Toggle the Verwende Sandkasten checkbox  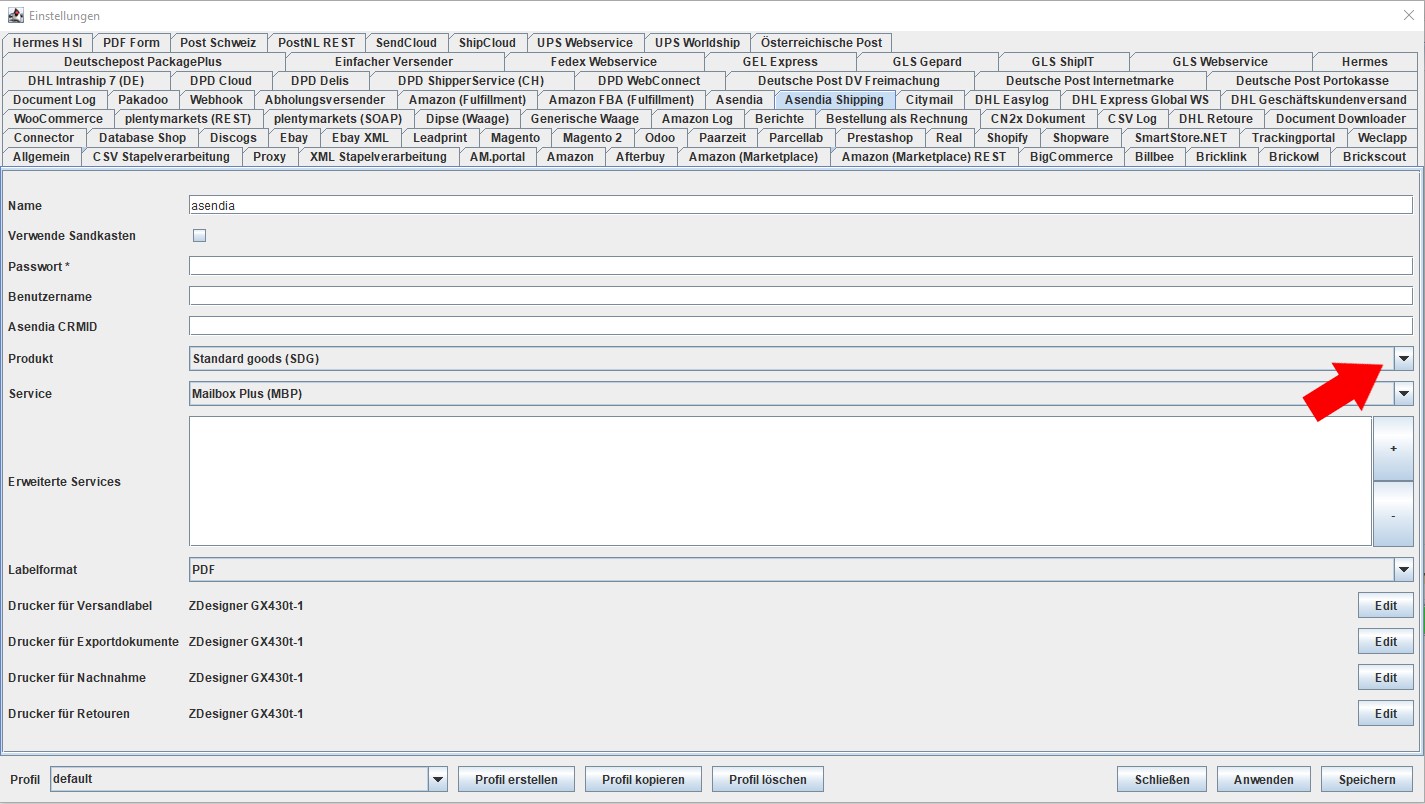pyautogui.click(x=199, y=236)
